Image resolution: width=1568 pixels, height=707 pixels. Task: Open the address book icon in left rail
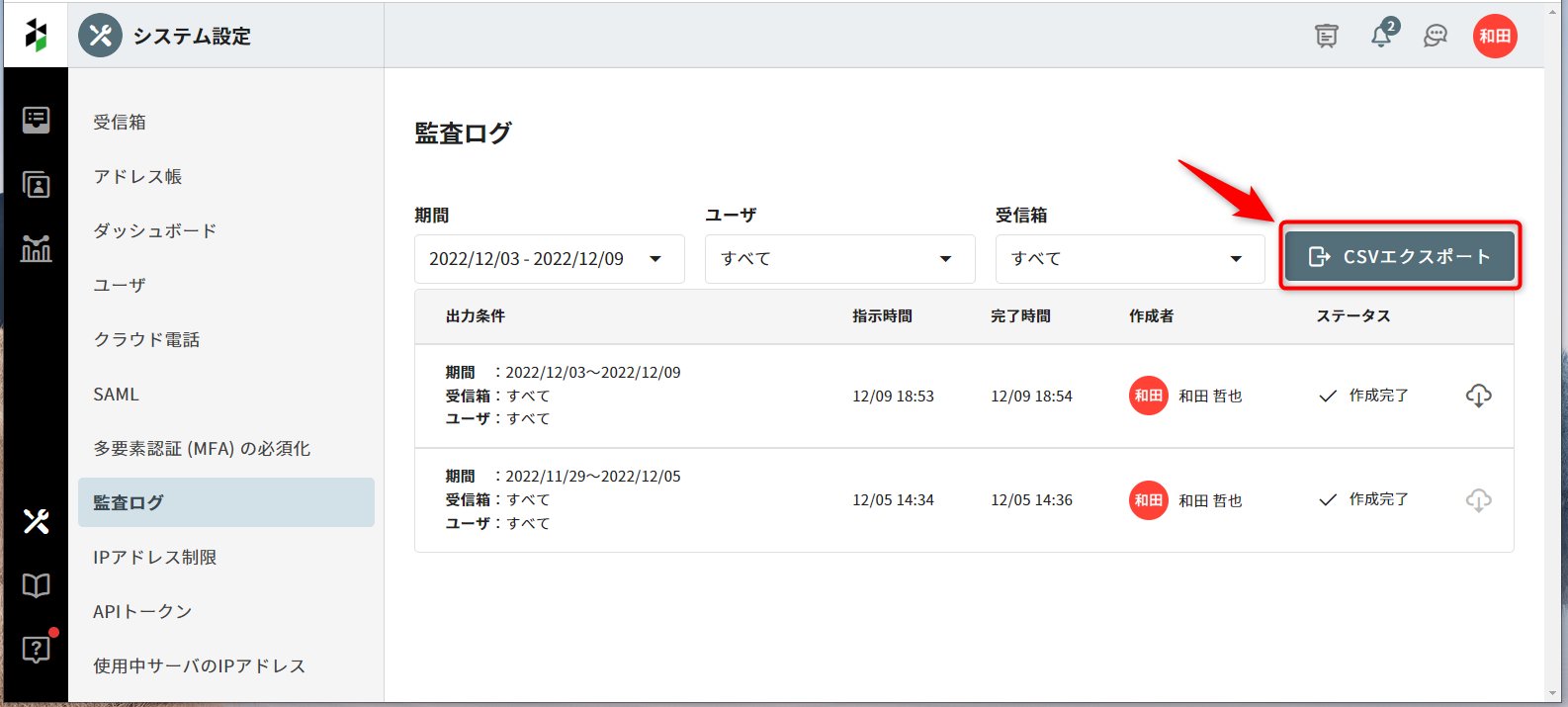(36, 184)
